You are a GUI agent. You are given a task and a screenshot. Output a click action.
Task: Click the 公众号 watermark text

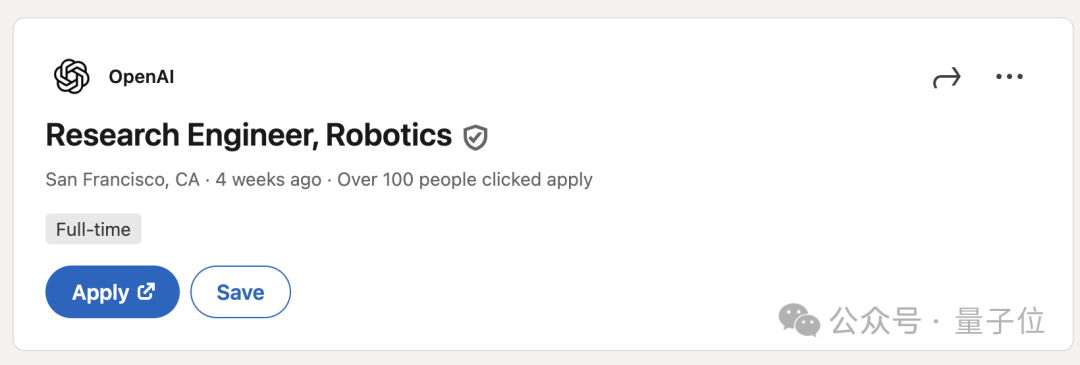click(875, 321)
